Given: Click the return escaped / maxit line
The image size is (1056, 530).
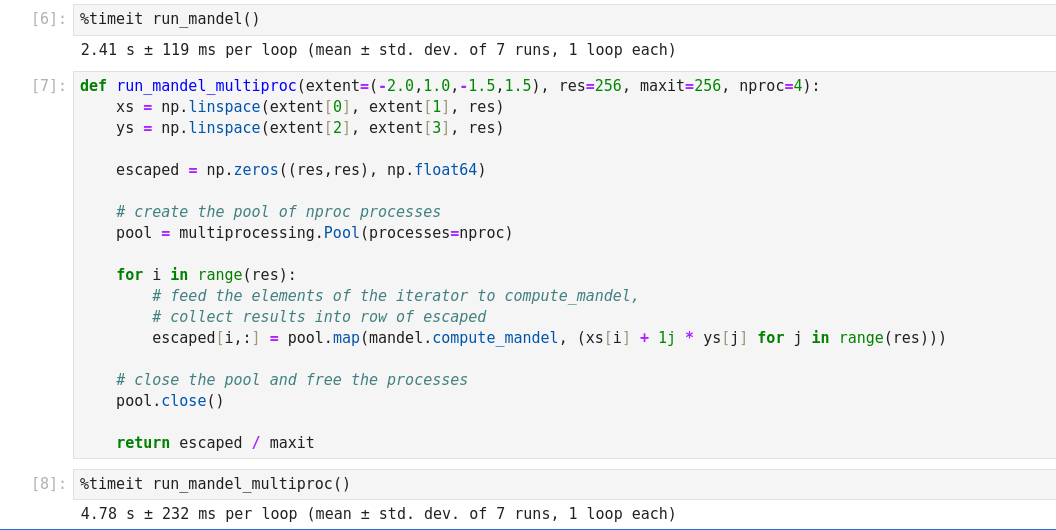Looking at the screenshot, I should pos(215,443).
